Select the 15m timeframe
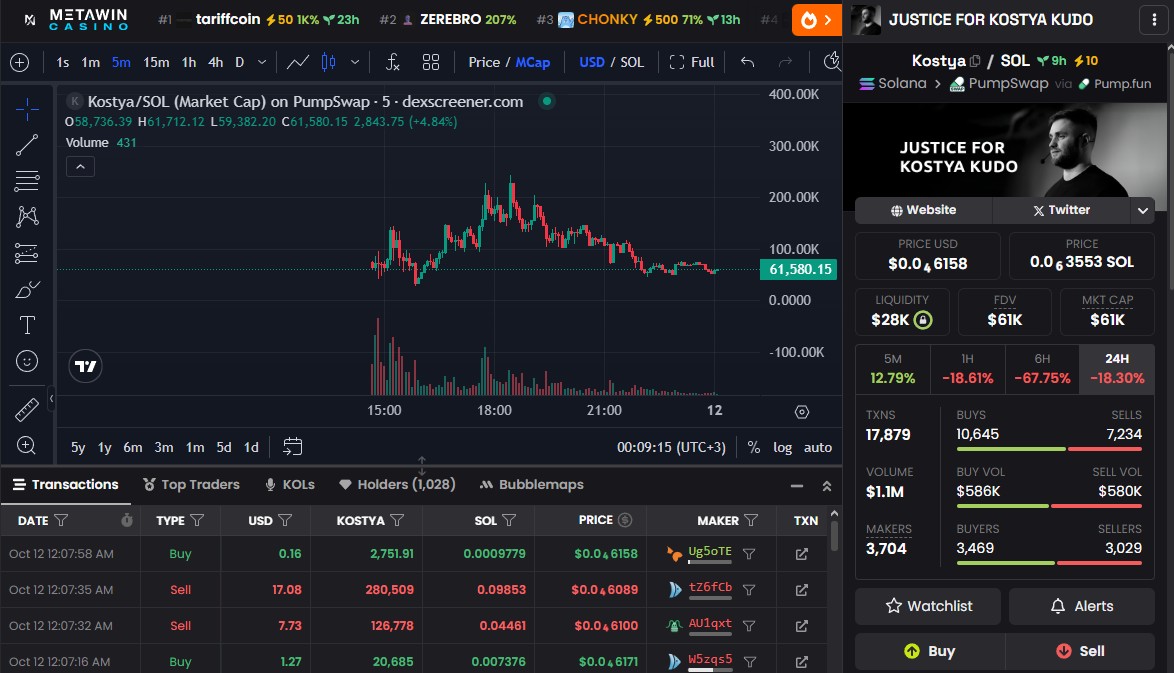 coord(156,62)
